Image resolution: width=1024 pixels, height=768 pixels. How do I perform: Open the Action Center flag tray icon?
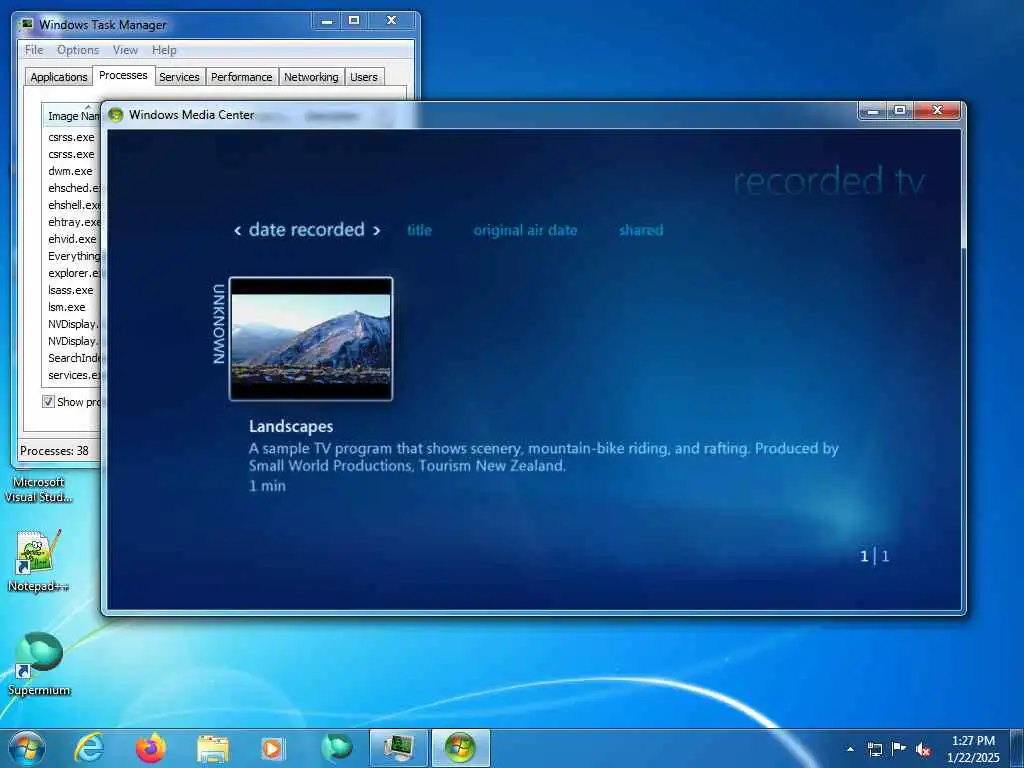click(x=899, y=749)
